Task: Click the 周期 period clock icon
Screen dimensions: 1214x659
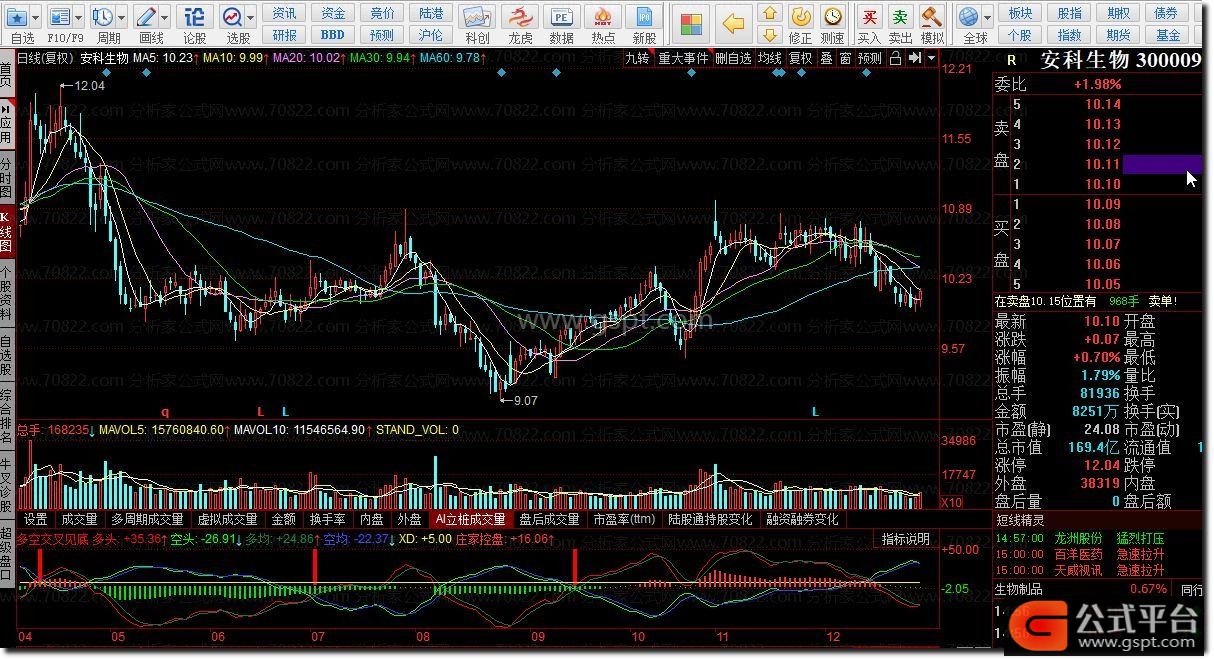Action: coord(103,17)
